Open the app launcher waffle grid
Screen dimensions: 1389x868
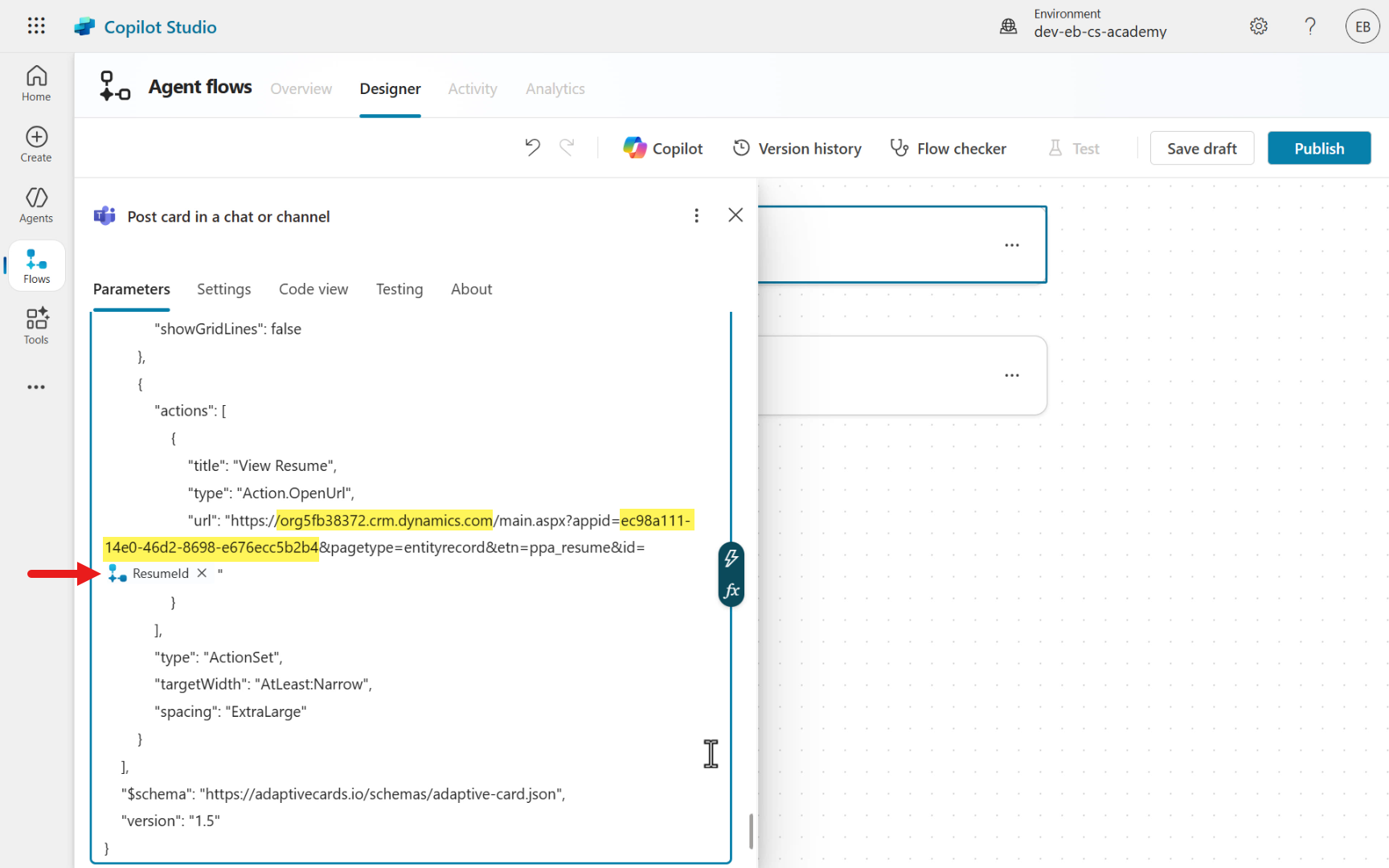coord(36,26)
